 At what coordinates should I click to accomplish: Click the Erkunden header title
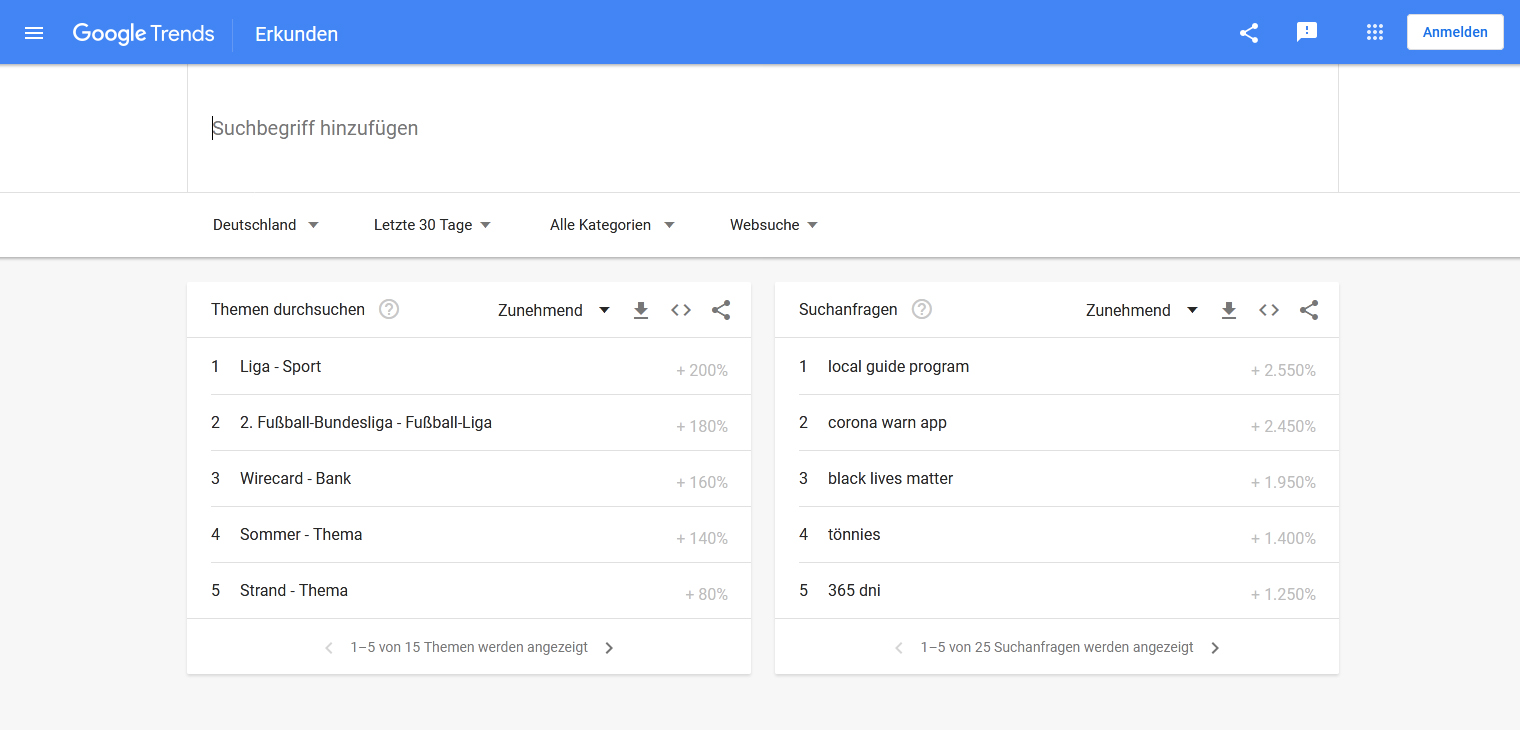pyautogui.click(x=296, y=34)
